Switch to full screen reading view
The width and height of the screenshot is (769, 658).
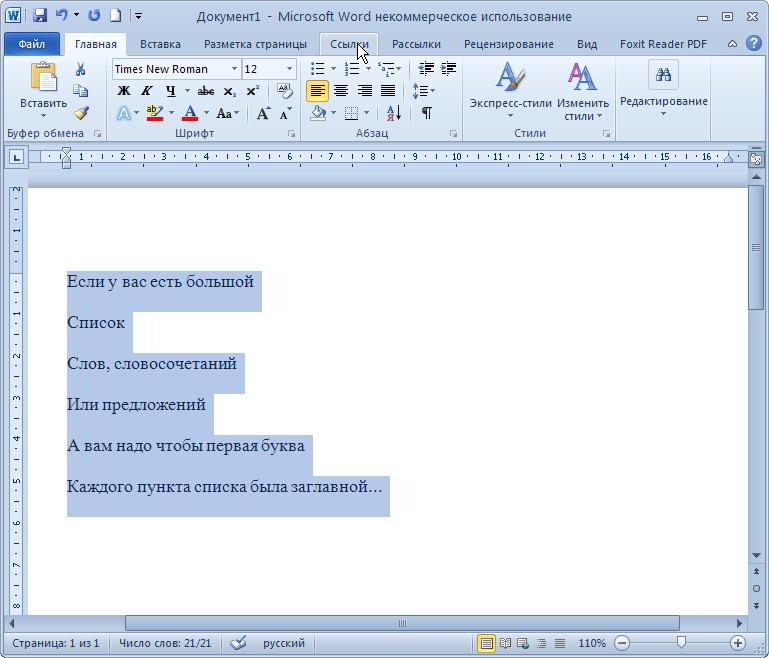tap(505, 643)
